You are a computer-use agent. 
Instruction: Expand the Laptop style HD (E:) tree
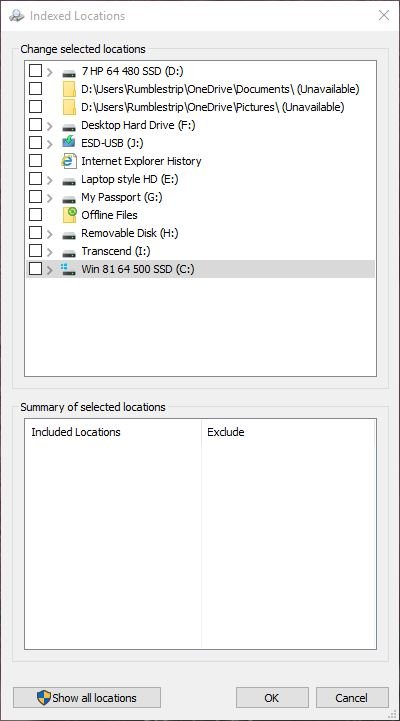(x=50, y=179)
